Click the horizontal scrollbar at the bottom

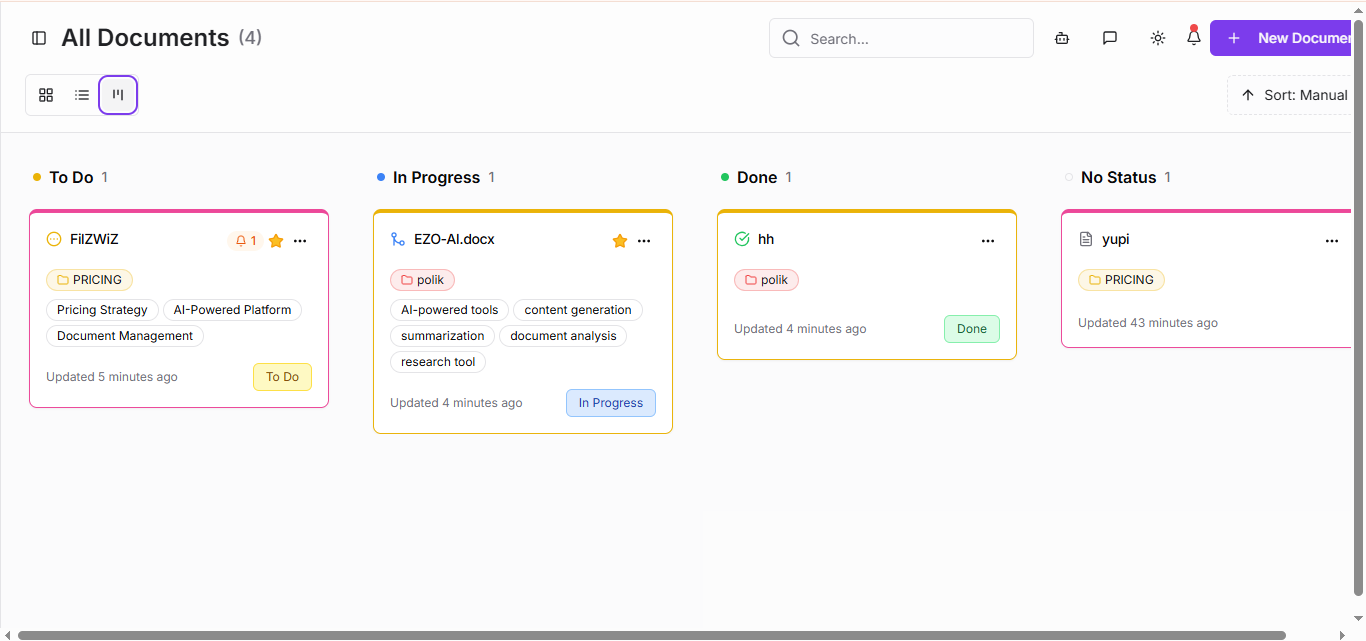click(652, 635)
